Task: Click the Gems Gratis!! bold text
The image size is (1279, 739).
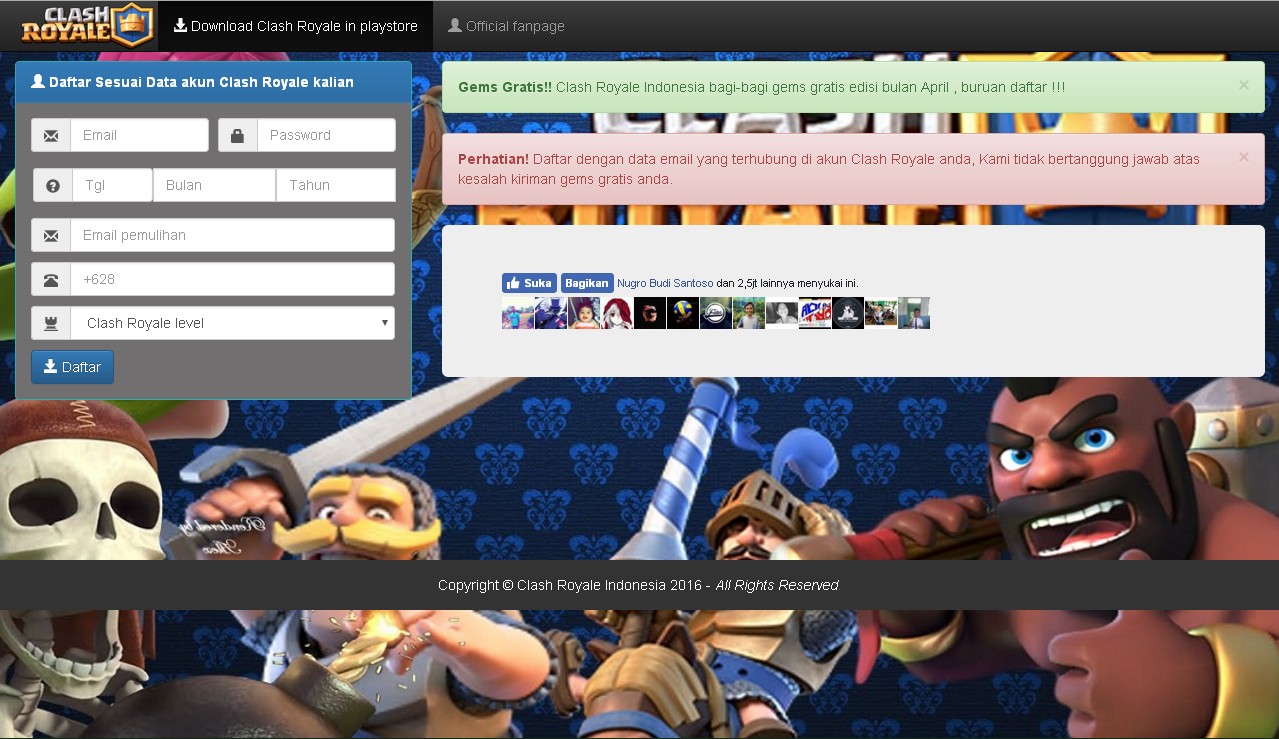Action: tap(505, 87)
